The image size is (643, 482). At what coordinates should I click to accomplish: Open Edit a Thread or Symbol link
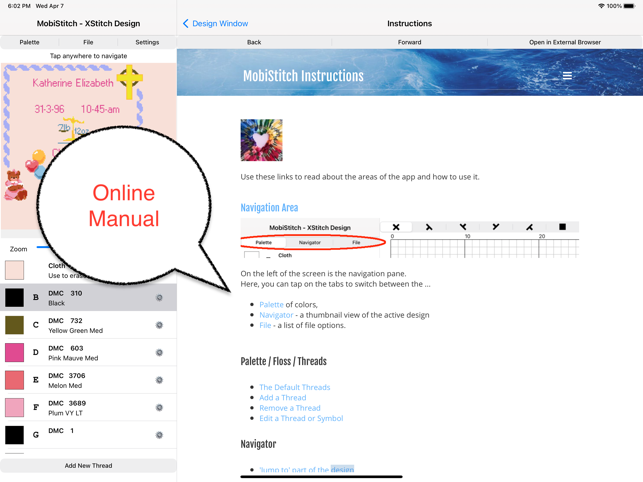pyautogui.click(x=301, y=418)
